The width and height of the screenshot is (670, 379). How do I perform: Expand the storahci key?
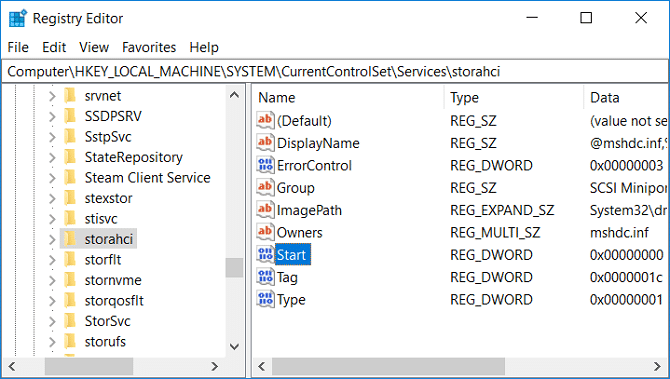(x=52, y=240)
